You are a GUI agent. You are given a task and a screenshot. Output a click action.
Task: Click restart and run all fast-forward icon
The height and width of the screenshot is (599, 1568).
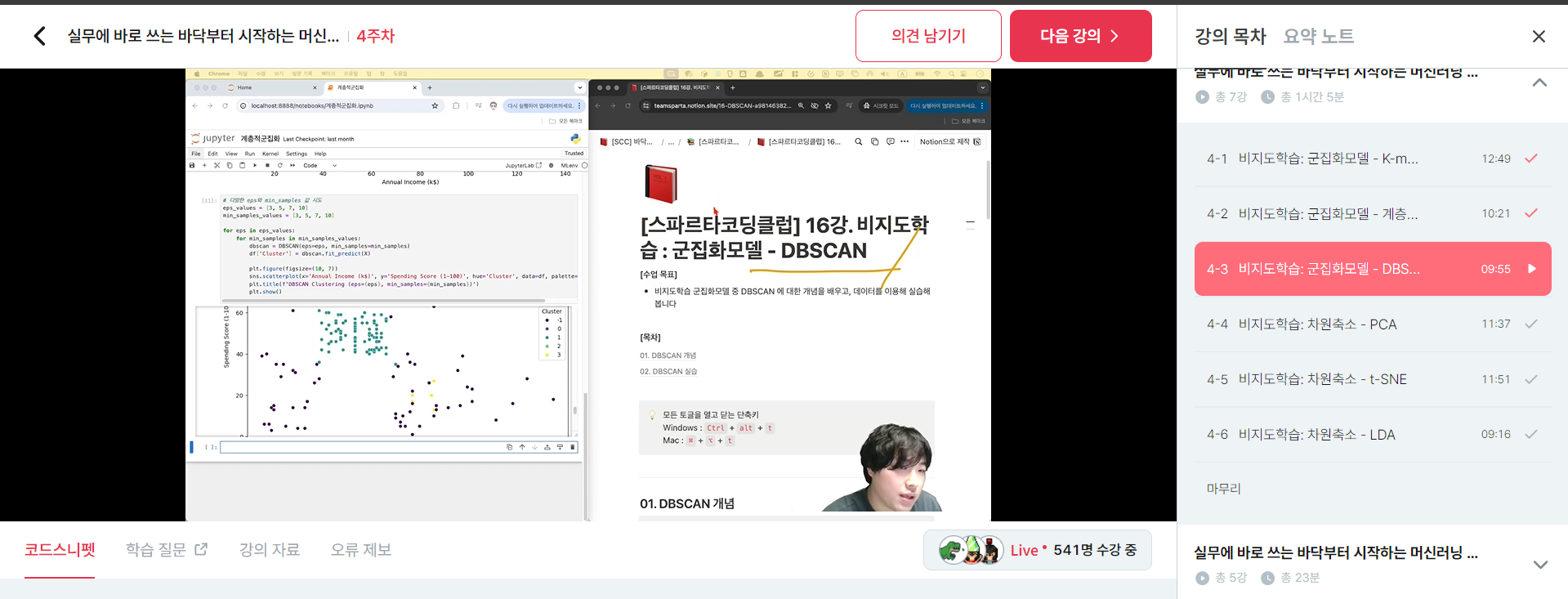coord(293,165)
